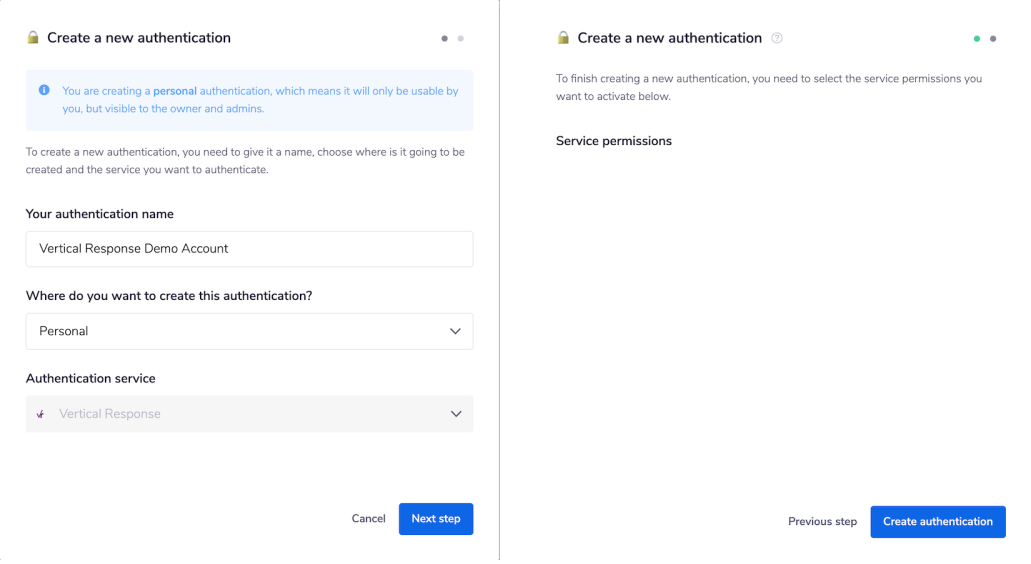Screen dimensions: 1031x564
Task: Click the Next step button
Action: (435, 519)
